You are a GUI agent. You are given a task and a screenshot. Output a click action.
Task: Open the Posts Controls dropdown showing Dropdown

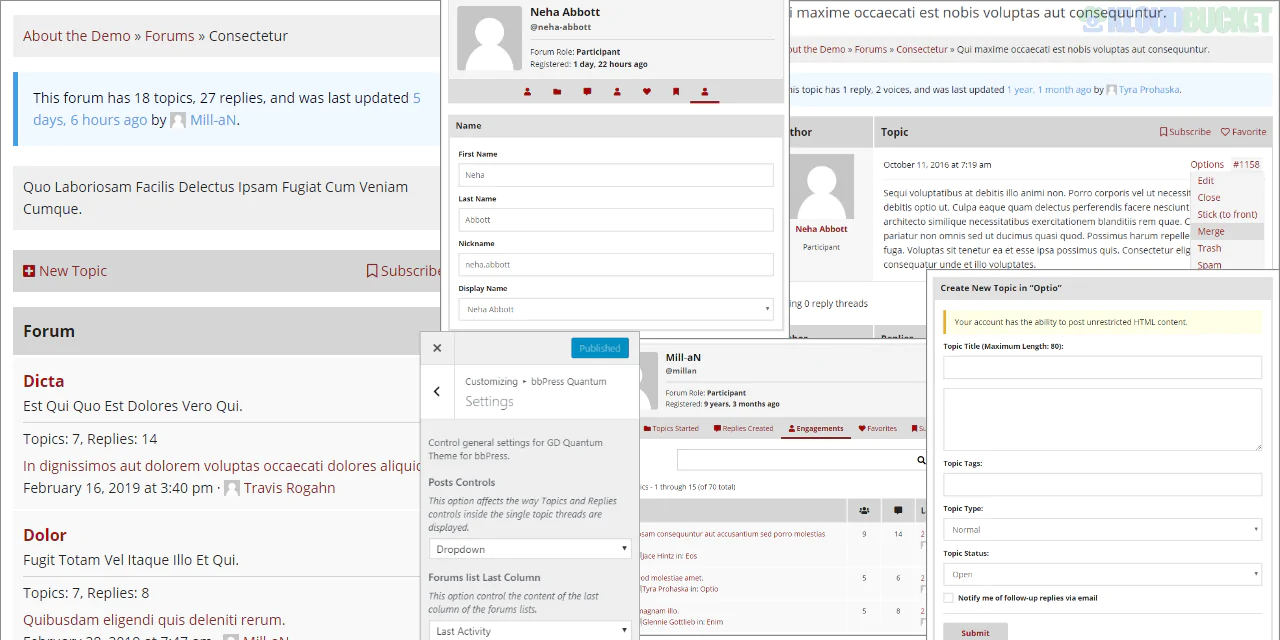click(530, 548)
